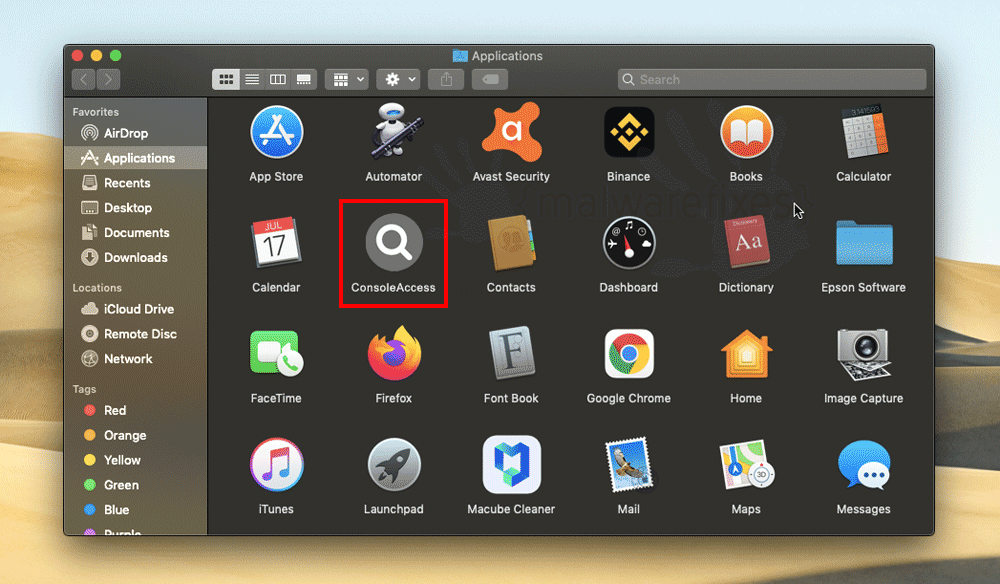Select the Calendar app icon

[x=276, y=242]
